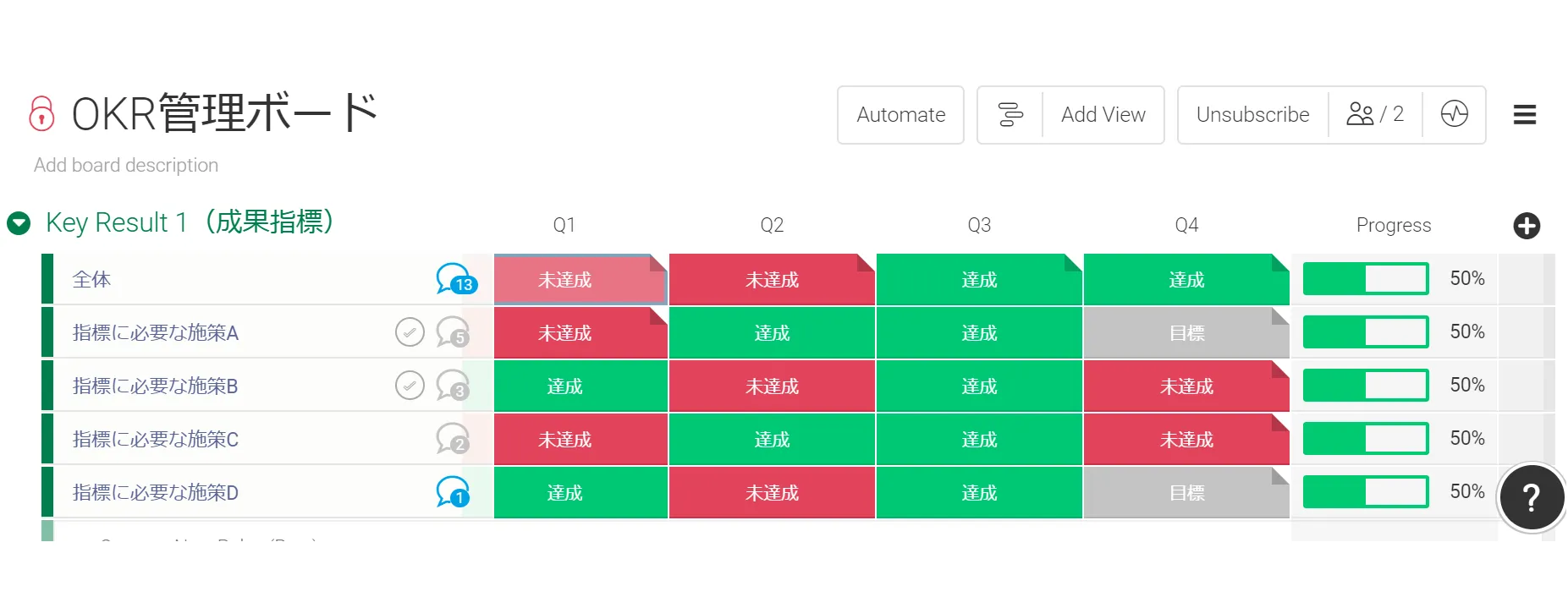Click the progress bar in 施策C row

1365,439
